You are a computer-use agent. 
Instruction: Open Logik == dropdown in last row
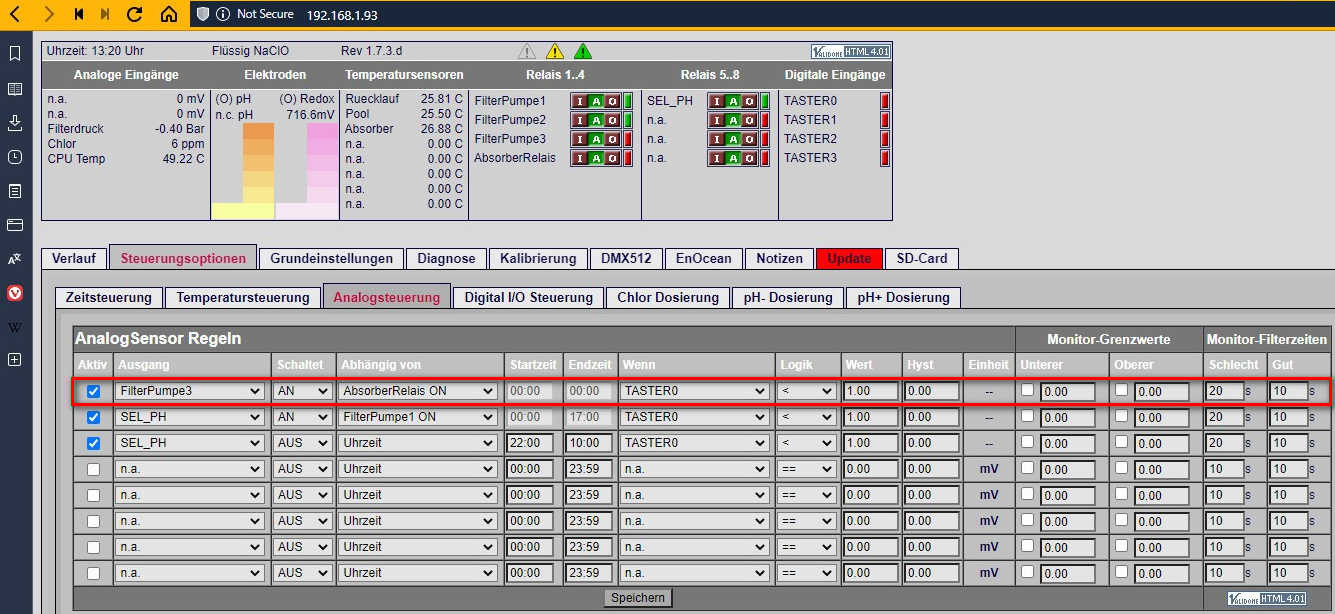(807, 573)
